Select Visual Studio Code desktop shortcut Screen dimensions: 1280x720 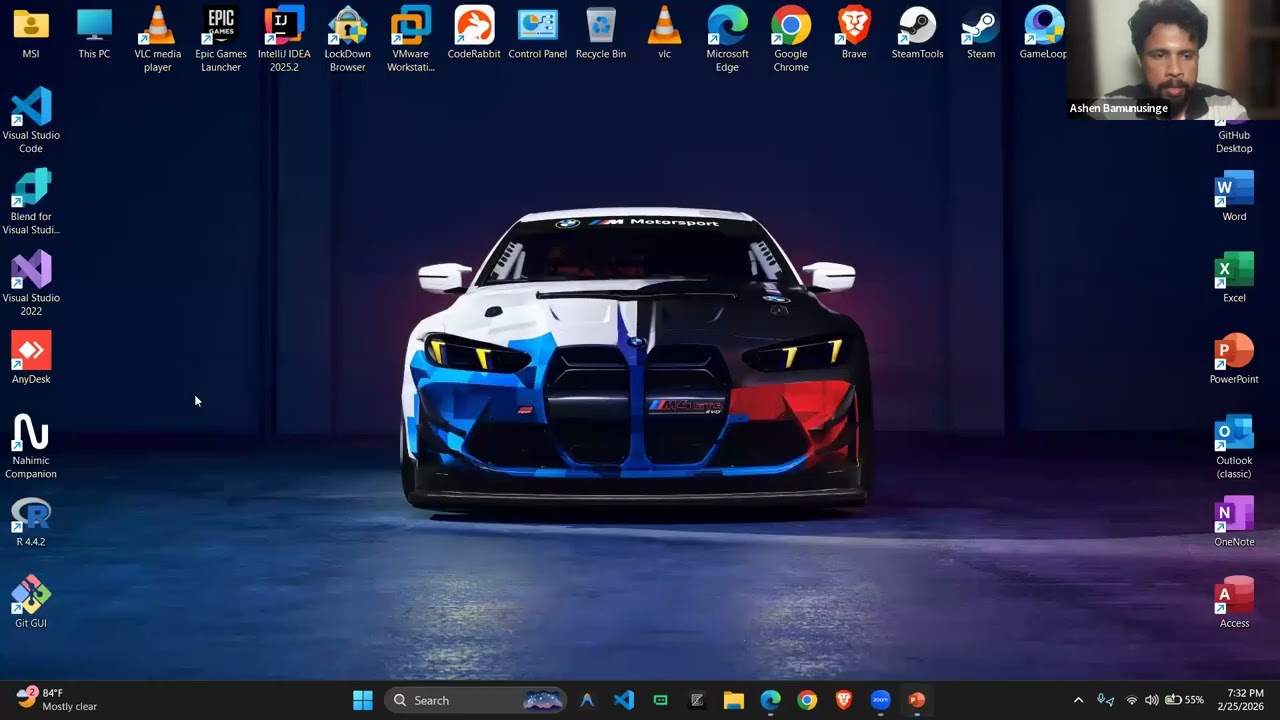[31, 121]
